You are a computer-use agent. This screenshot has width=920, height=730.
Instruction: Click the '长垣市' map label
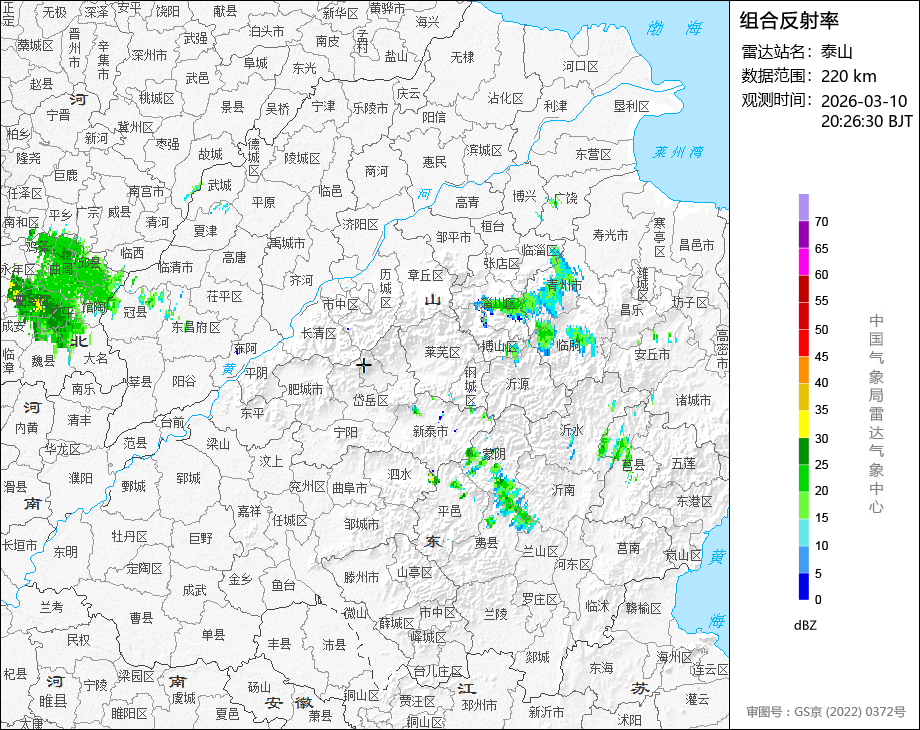click(19, 545)
